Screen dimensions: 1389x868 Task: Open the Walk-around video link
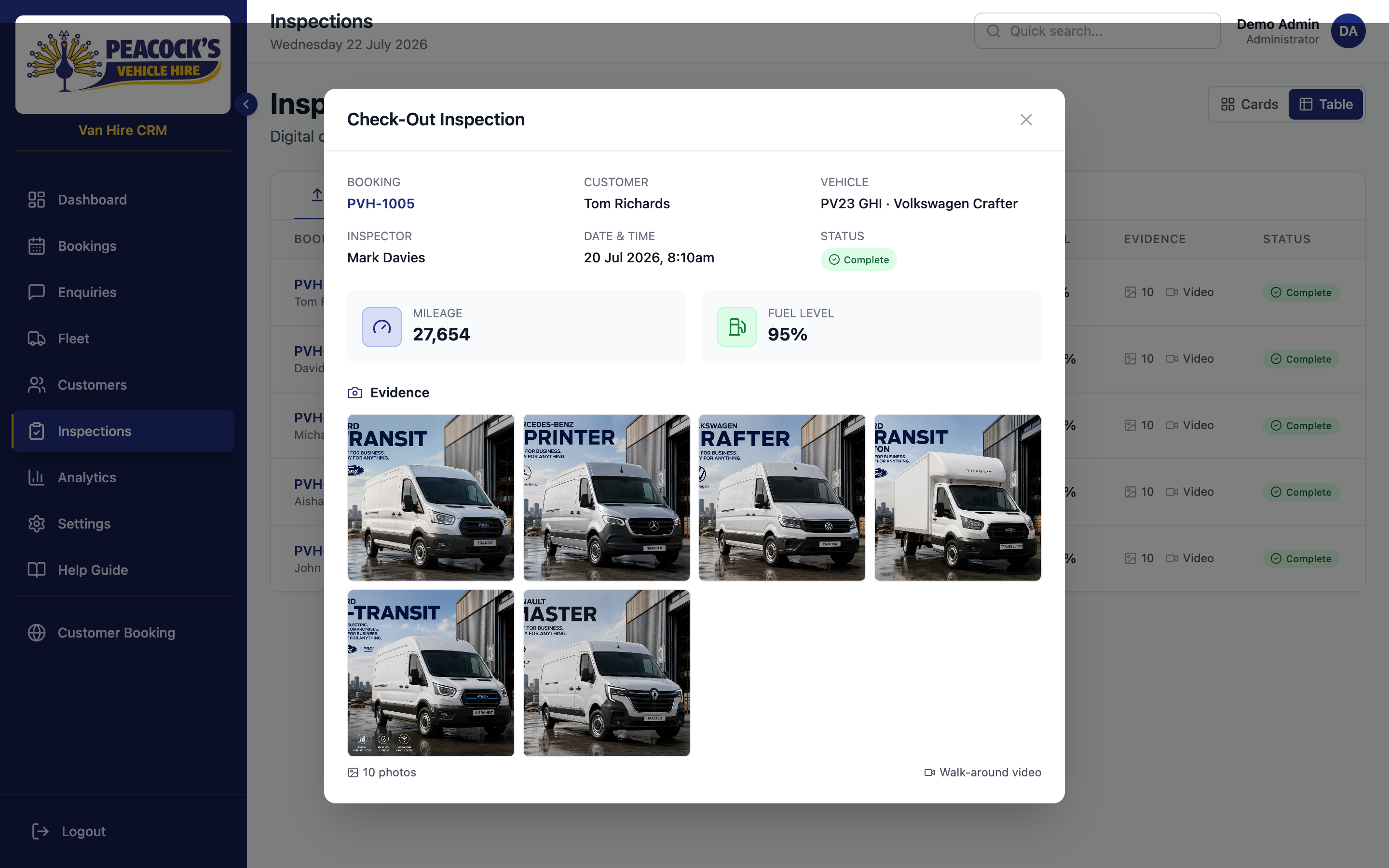(x=982, y=772)
